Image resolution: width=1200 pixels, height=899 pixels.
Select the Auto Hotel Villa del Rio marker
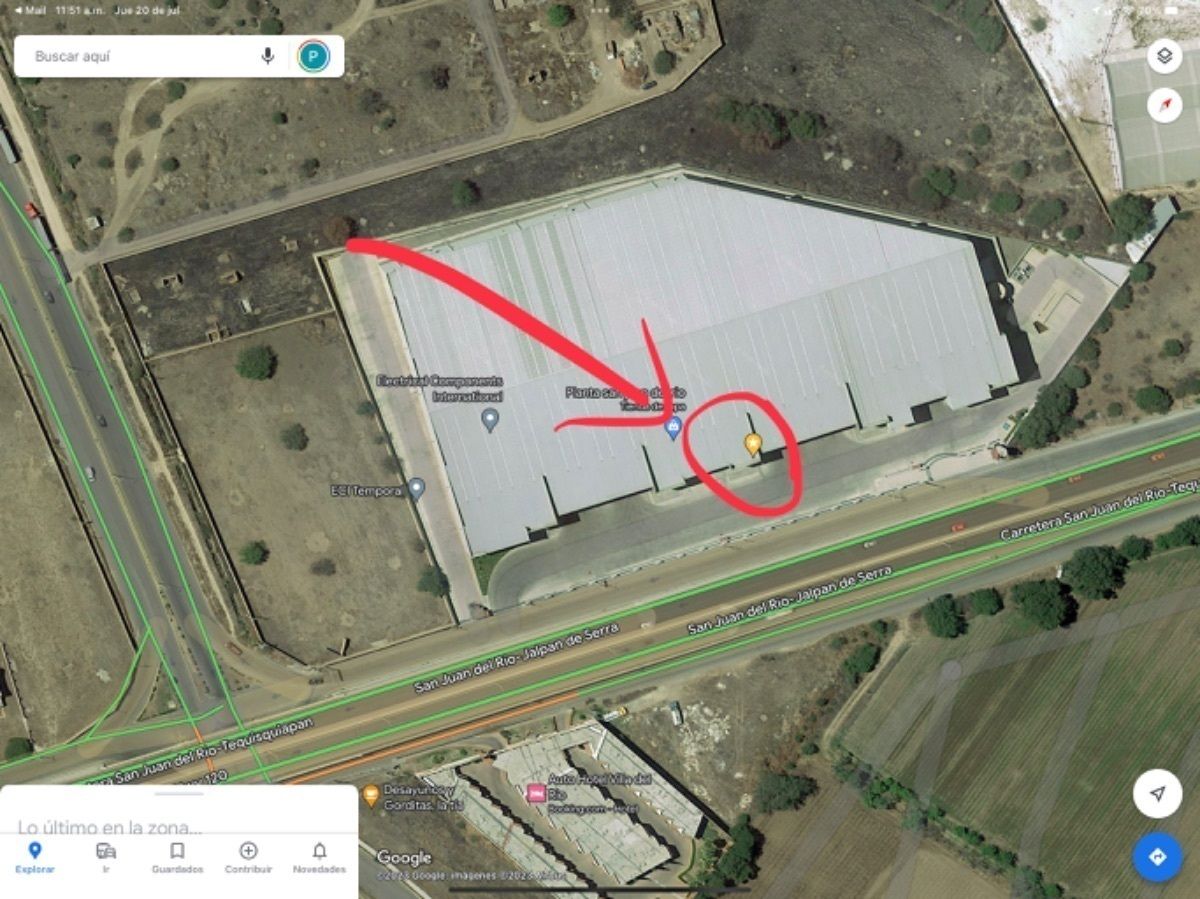(536, 793)
